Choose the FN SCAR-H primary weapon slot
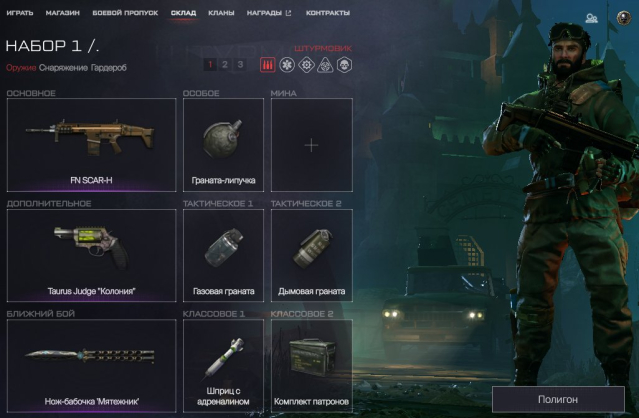Image resolution: width=639 pixels, height=418 pixels. coord(92,145)
